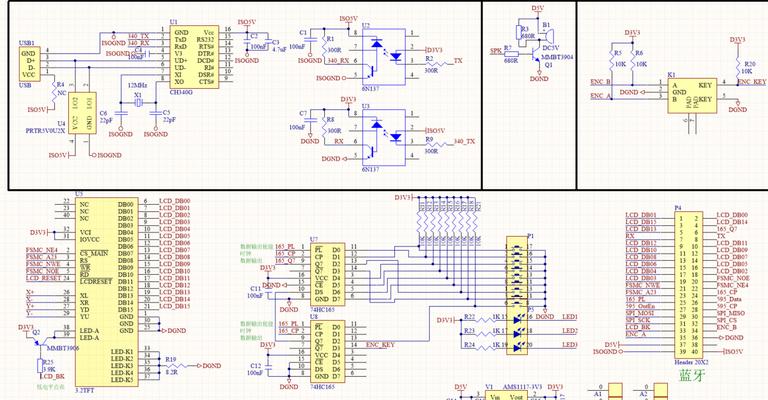Click the 3.2TFT designator text
768x400 pixels.
pyautogui.click(x=84, y=391)
